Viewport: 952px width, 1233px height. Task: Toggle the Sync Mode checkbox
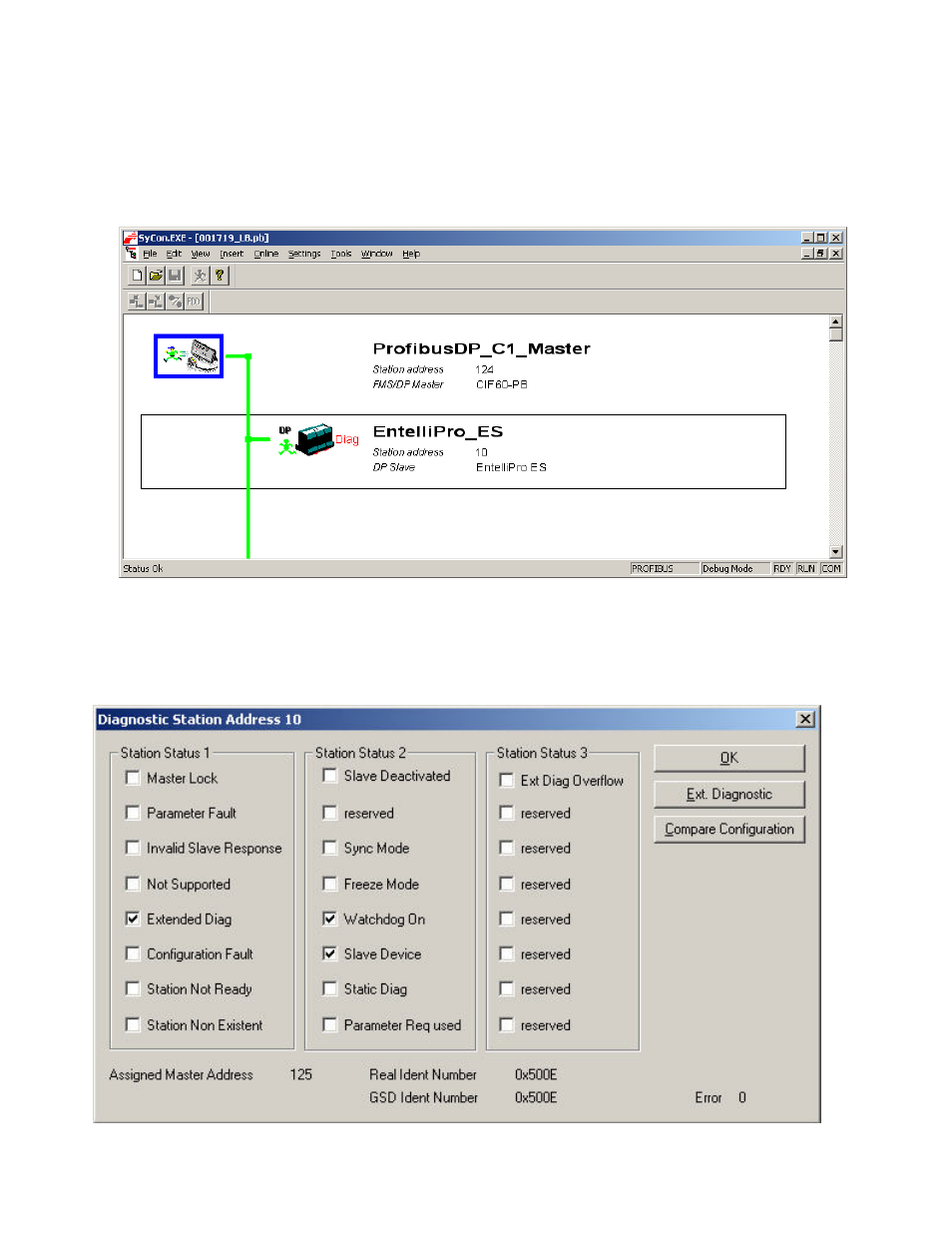tap(329, 848)
